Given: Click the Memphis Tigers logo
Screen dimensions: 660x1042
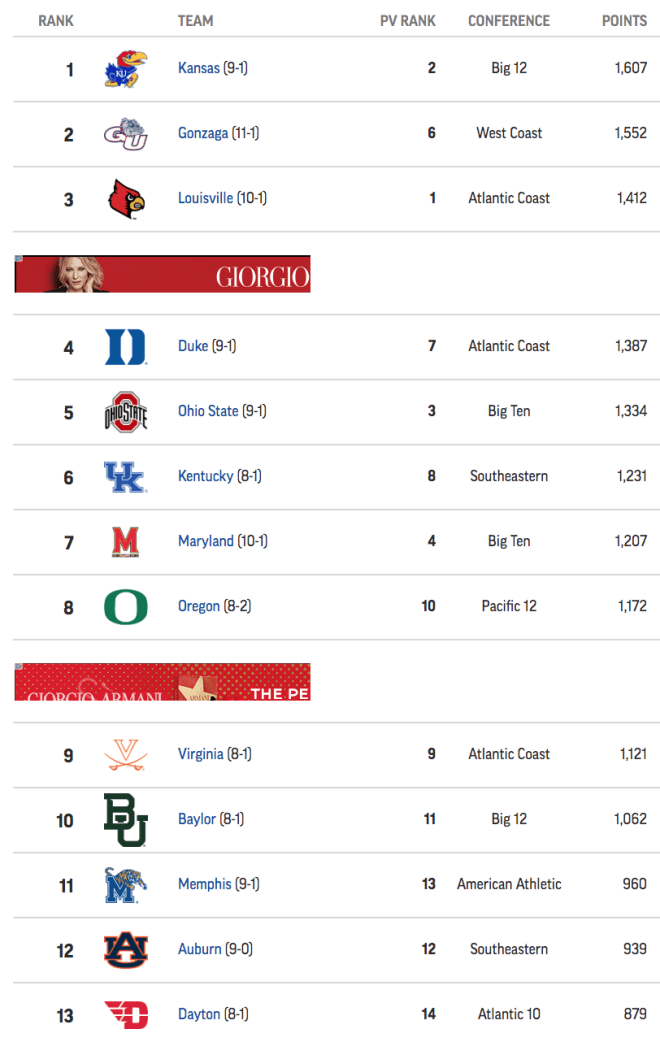Looking at the screenshot, I should coord(125,885).
